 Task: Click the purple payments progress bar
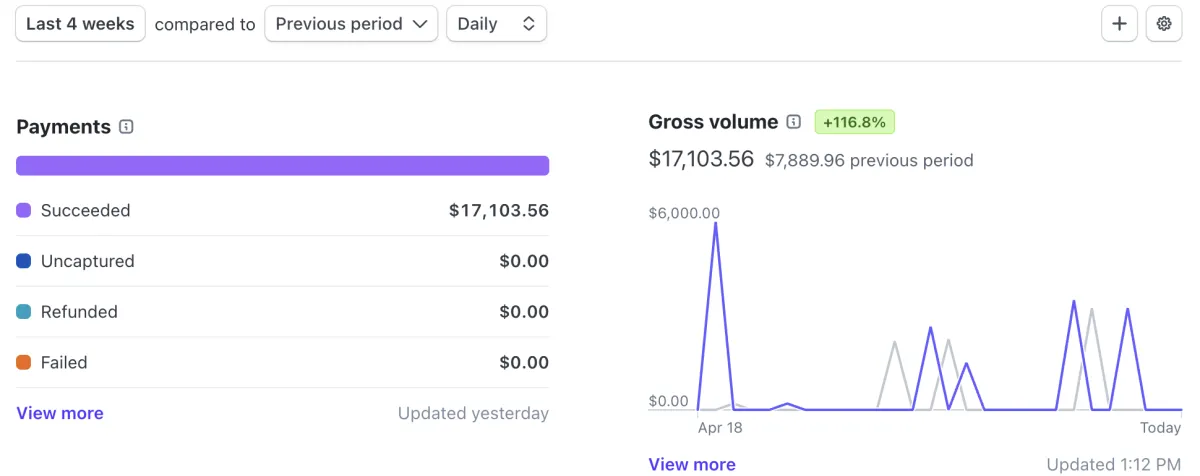pyautogui.click(x=282, y=166)
